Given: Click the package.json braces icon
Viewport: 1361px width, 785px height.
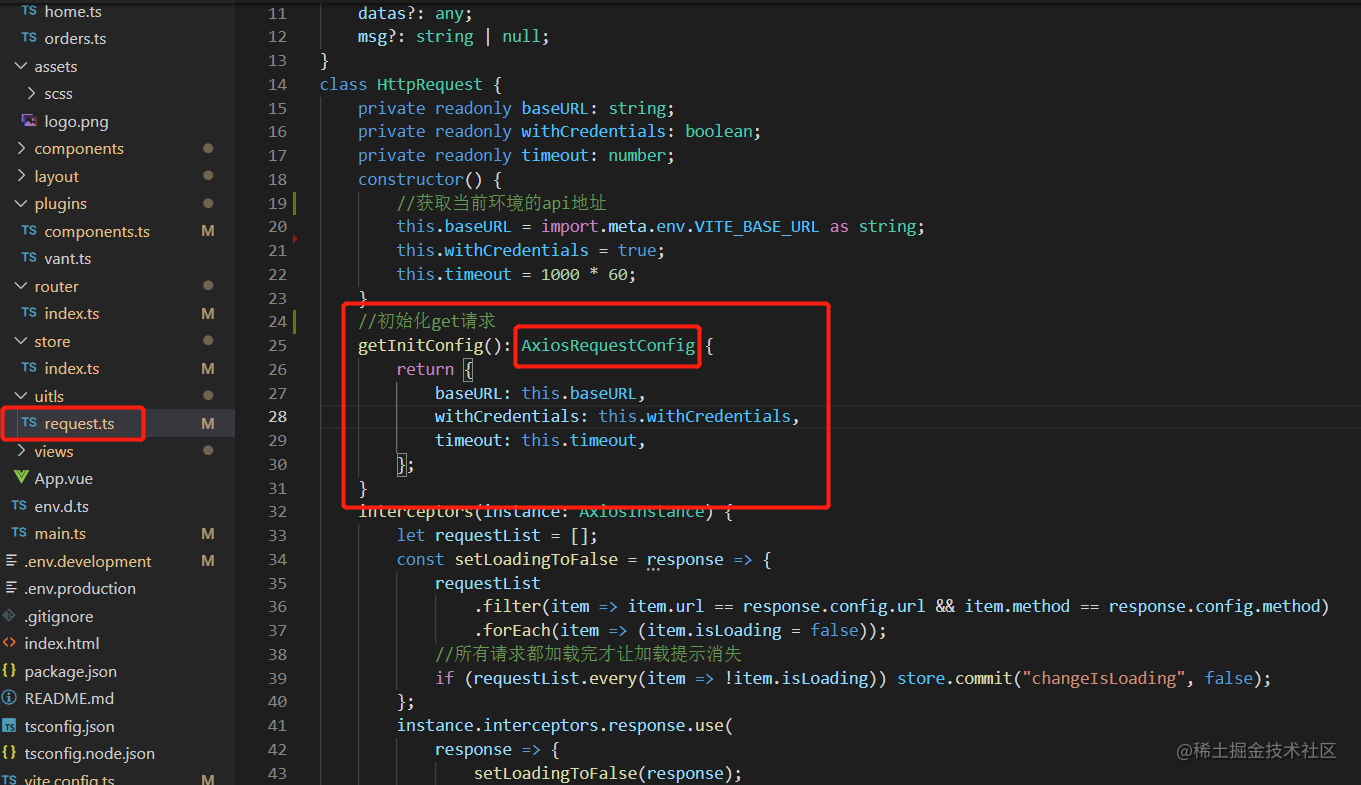Looking at the screenshot, I should (10, 671).
